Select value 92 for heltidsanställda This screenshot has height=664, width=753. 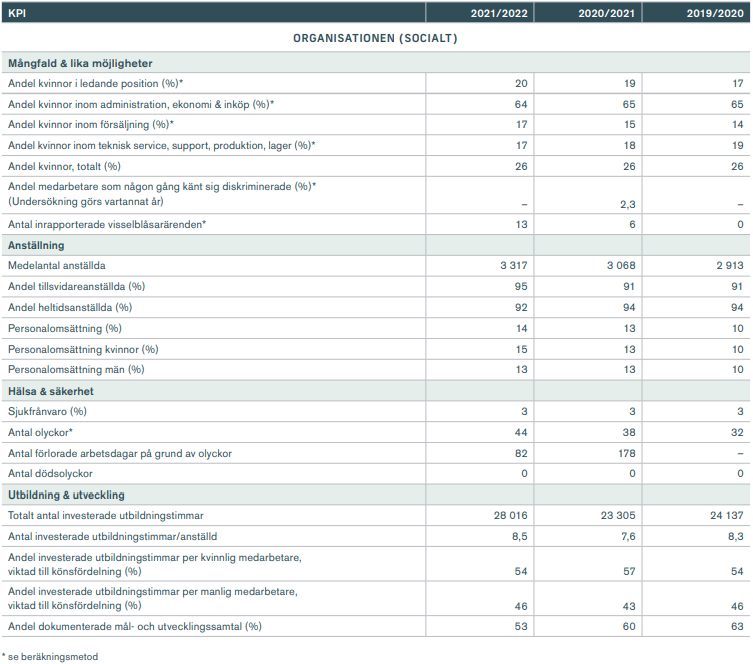coord(521,308)
